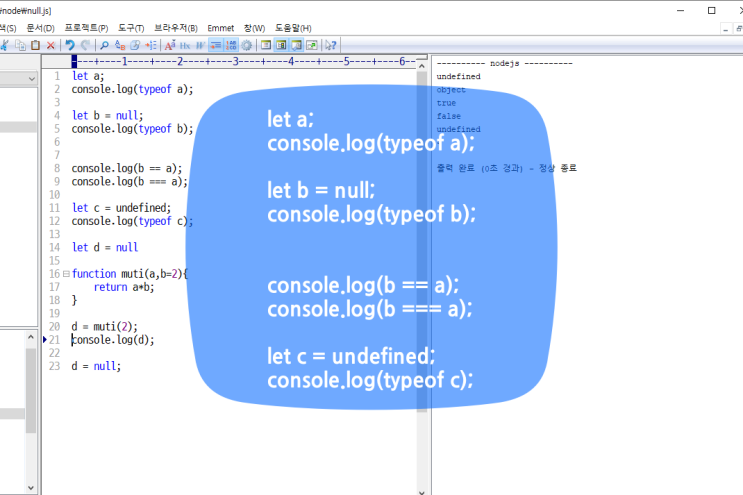
Task: Click the line 'let a;'
Action: click(x=88, y=76)
